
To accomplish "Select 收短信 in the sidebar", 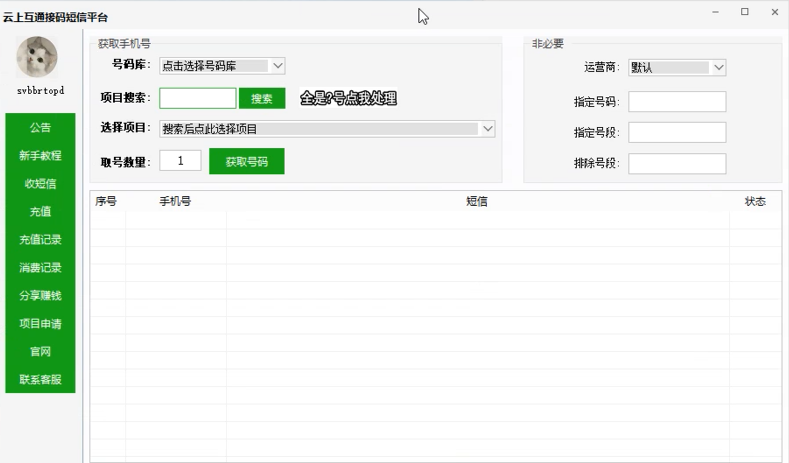I will pos(40,184).
